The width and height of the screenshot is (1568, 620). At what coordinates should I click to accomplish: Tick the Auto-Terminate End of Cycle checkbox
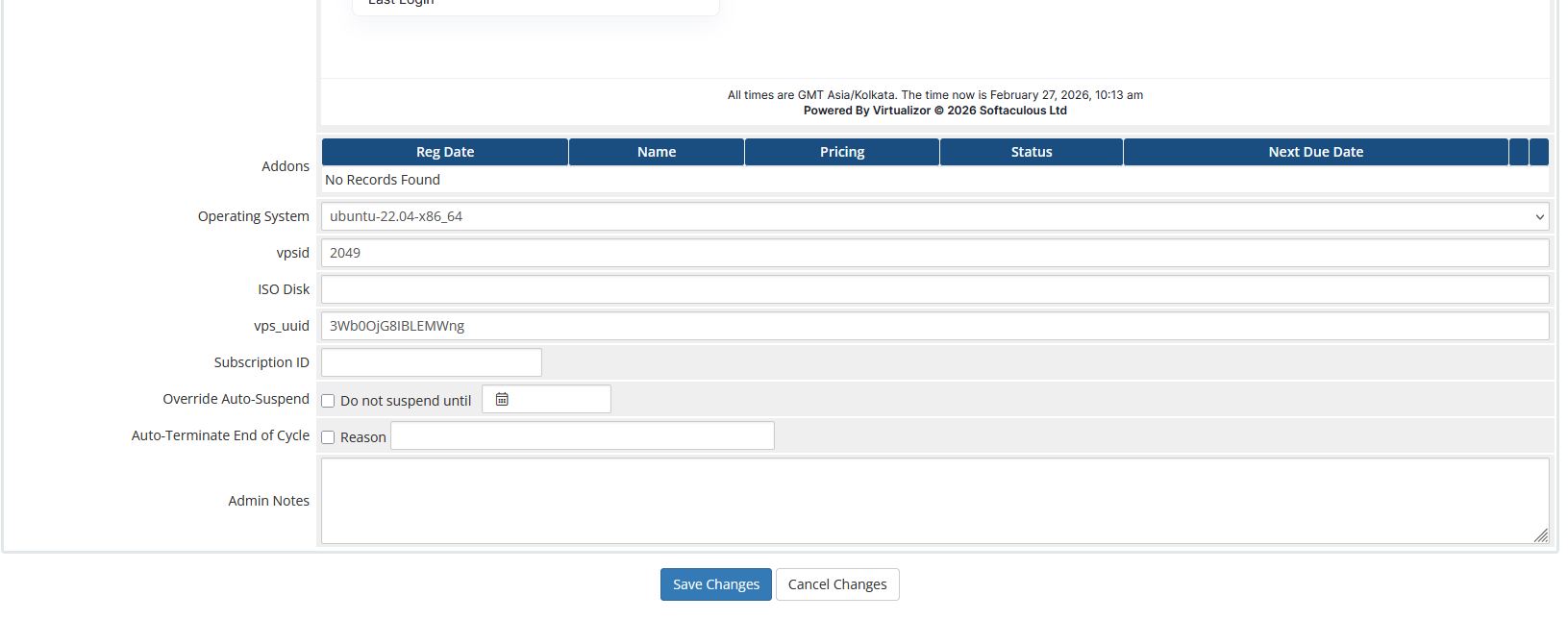(328, 437)
